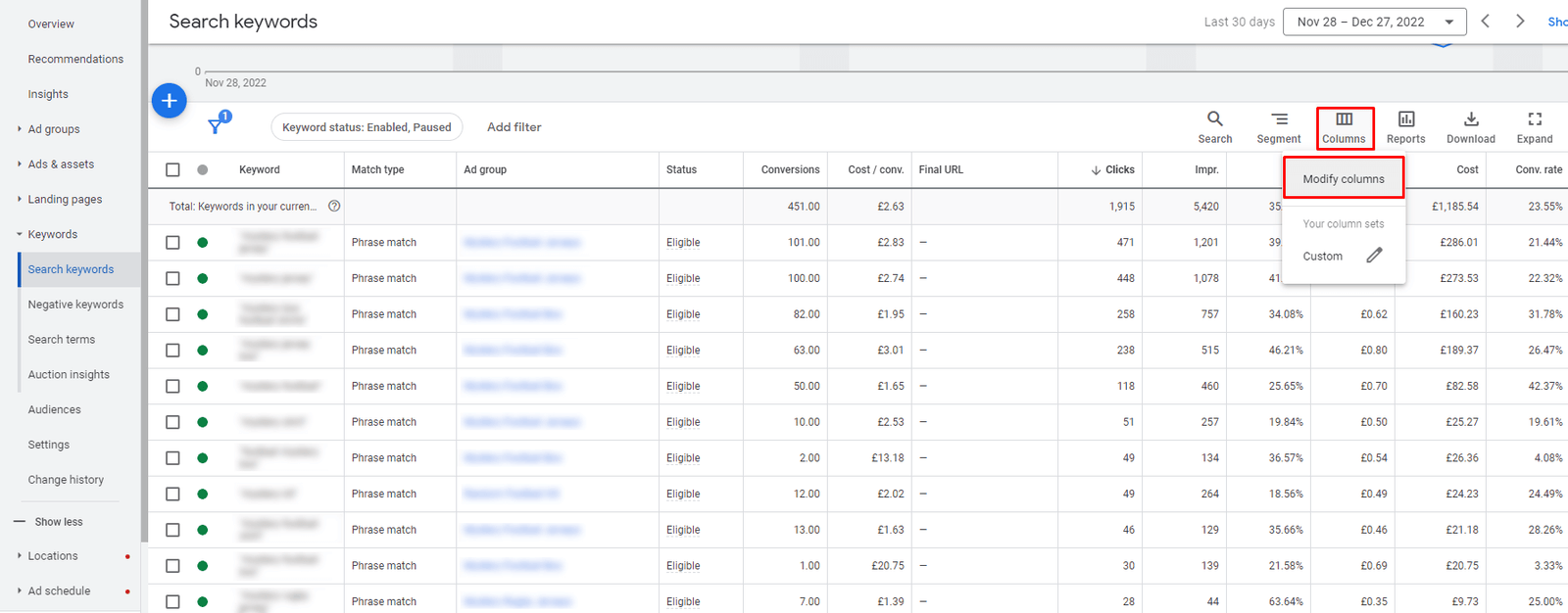The width and height of the screenshot is (1568, 613).
Task: Click the 'Last 30 days' label
Action: click(1239, 22)
